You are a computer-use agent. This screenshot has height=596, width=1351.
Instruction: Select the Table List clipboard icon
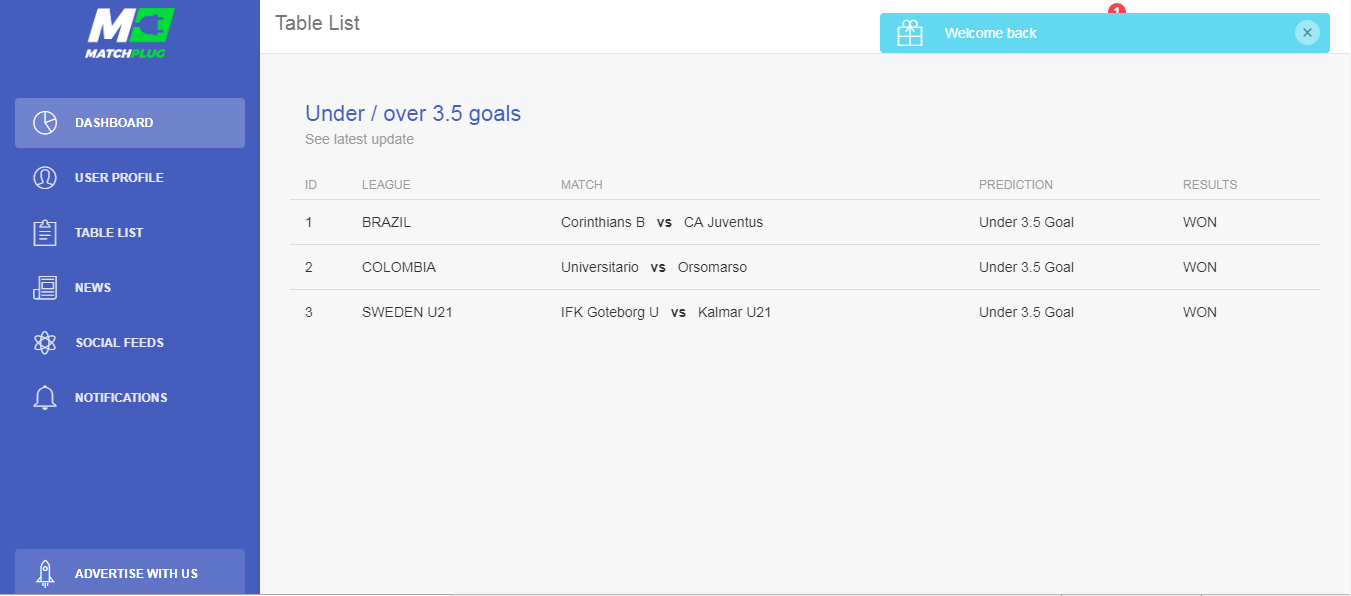coord(45,233)
